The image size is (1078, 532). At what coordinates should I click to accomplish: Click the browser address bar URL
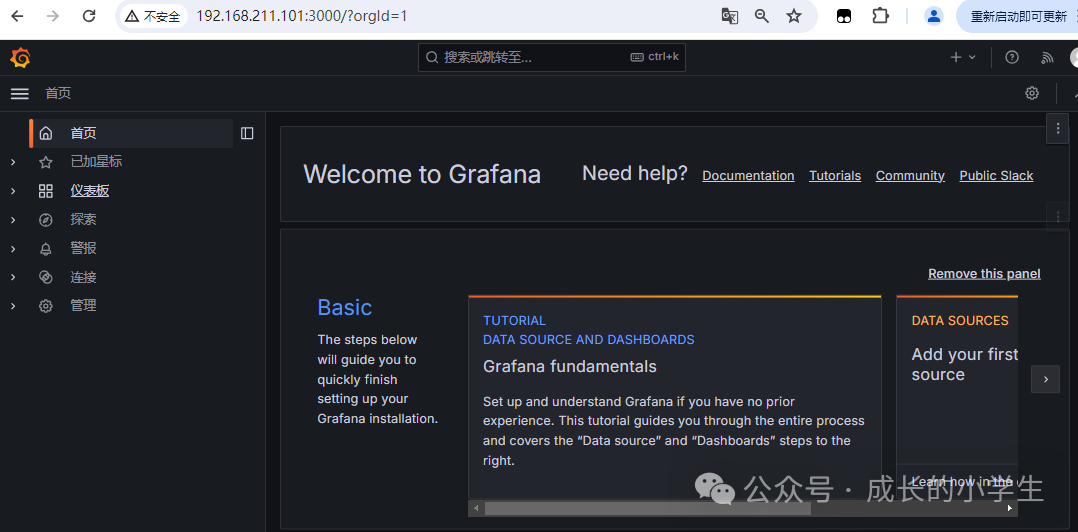(x=302, y=16)
